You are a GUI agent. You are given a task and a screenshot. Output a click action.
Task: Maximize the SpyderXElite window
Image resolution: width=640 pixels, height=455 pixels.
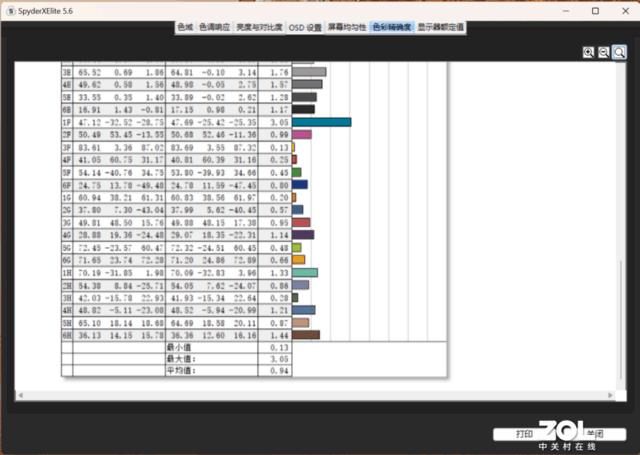[596, 11]
